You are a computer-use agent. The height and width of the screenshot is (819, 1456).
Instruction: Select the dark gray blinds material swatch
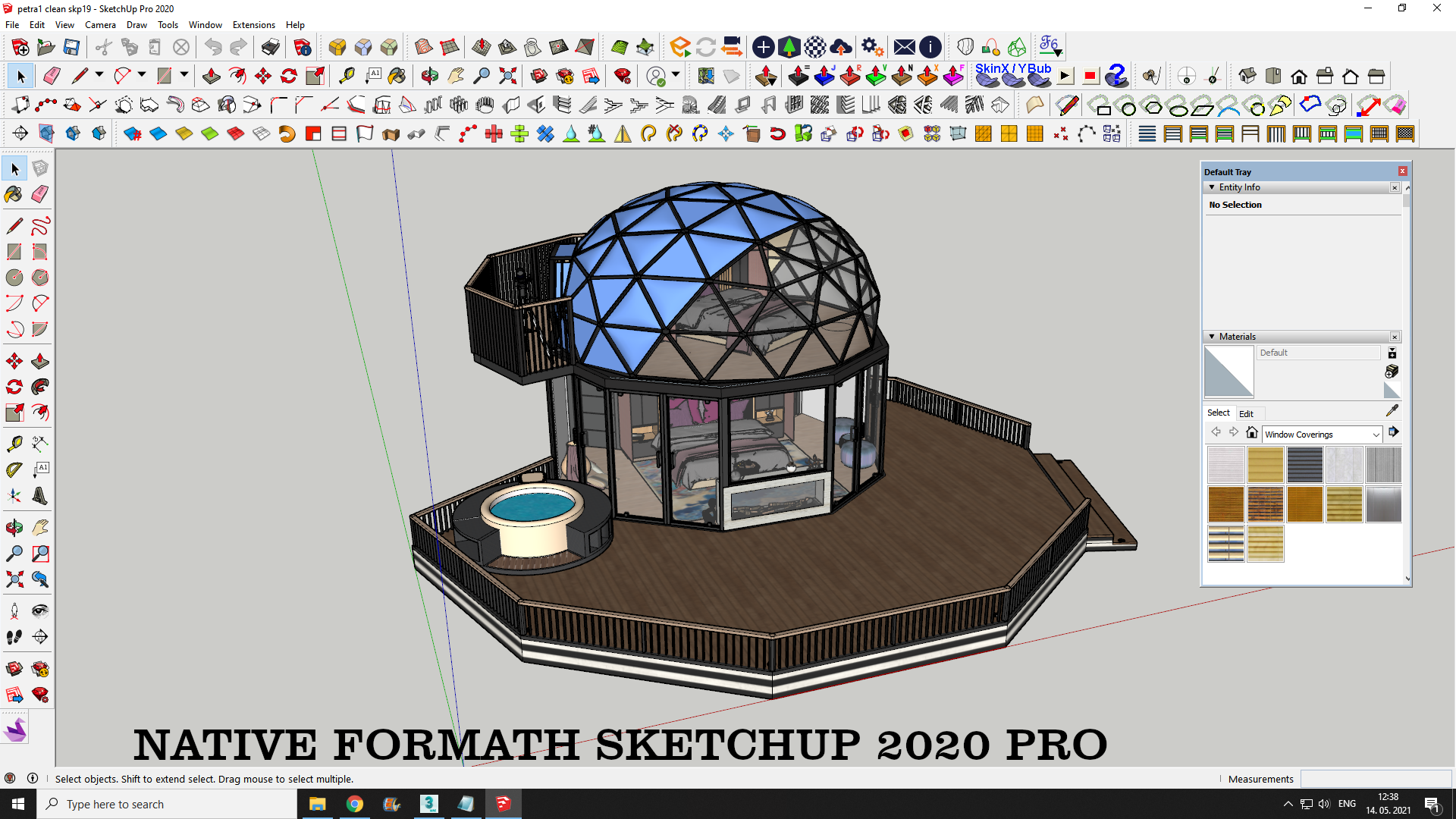1304,465
